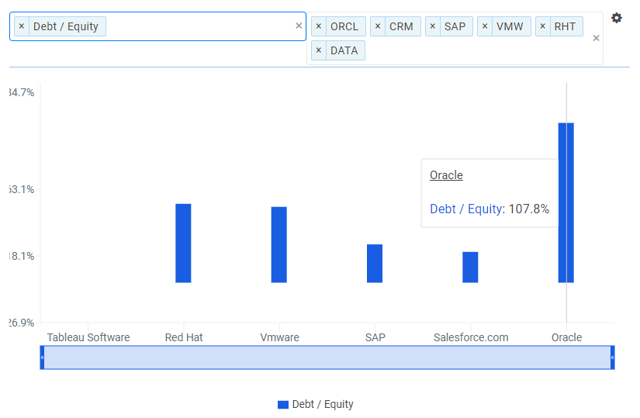Remove ORCL ticker tag

319,27
